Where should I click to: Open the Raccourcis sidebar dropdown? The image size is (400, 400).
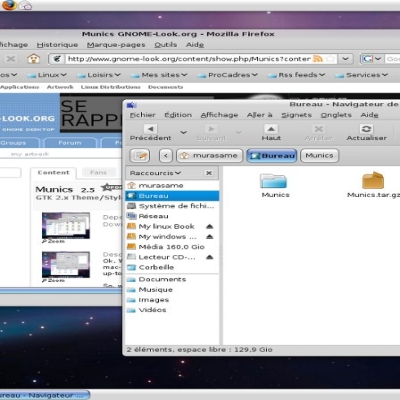[x=155, y=173]
